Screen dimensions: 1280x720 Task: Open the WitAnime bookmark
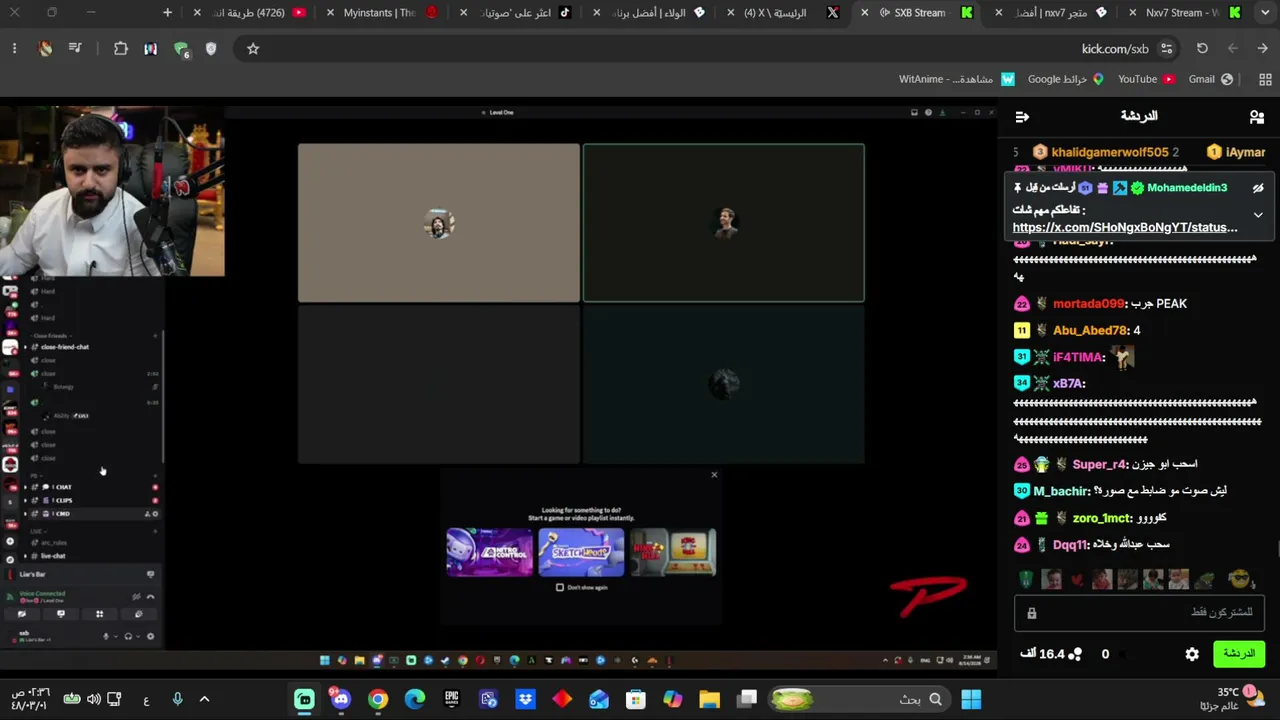[957, 79]
